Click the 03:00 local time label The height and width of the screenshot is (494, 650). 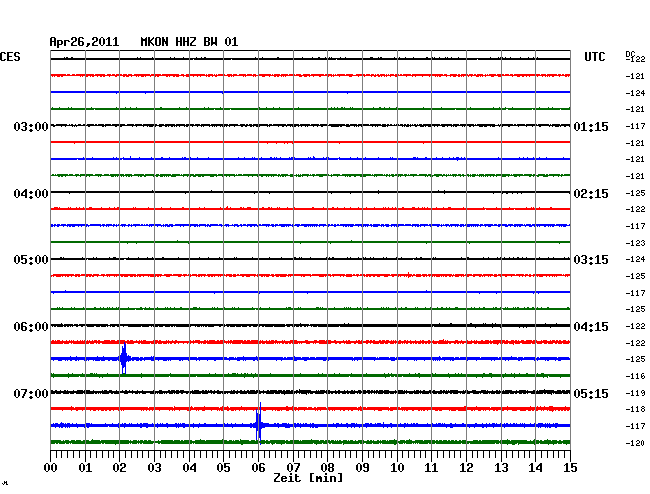click(31, 126)
